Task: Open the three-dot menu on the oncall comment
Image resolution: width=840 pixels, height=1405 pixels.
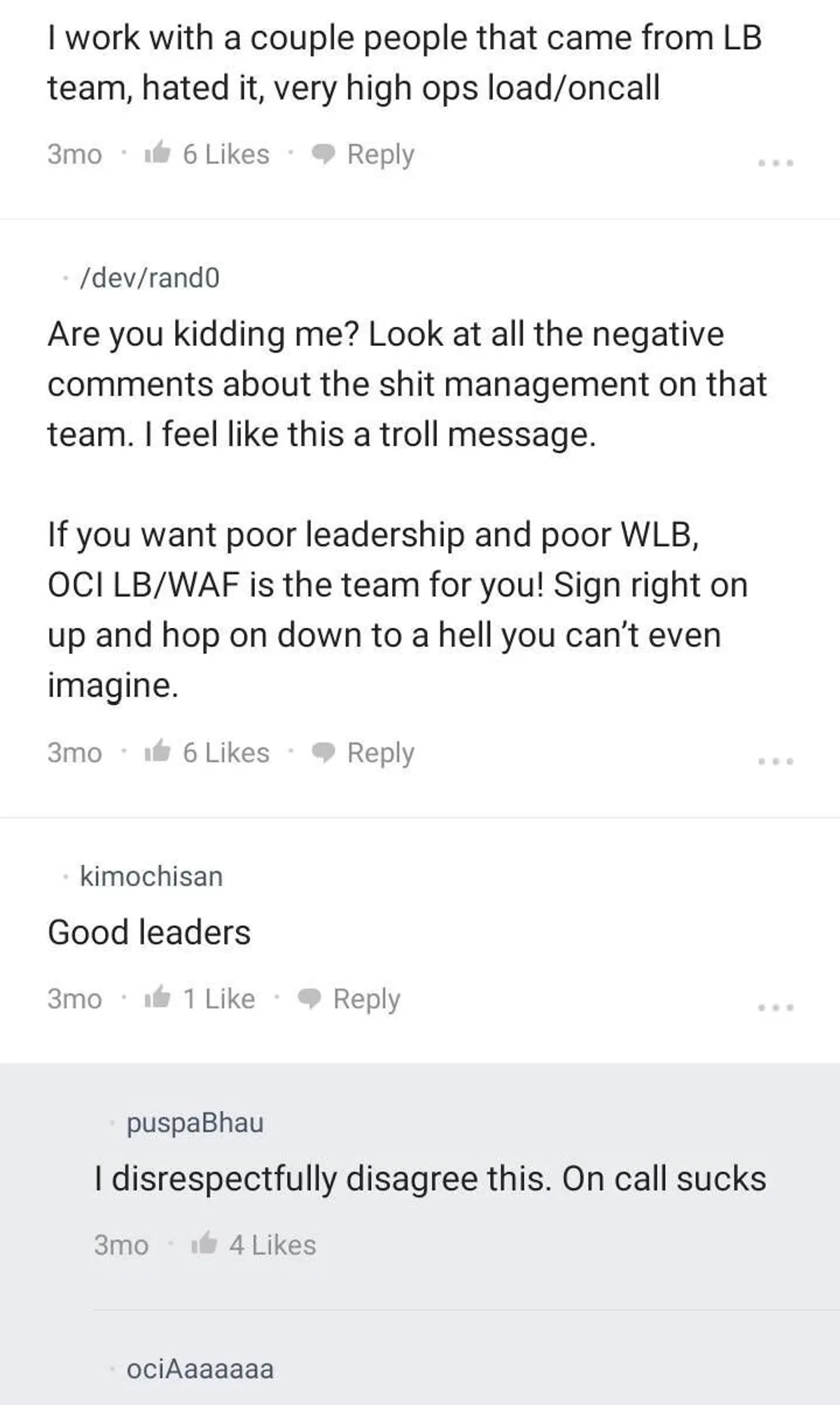Action: (776, 163)
